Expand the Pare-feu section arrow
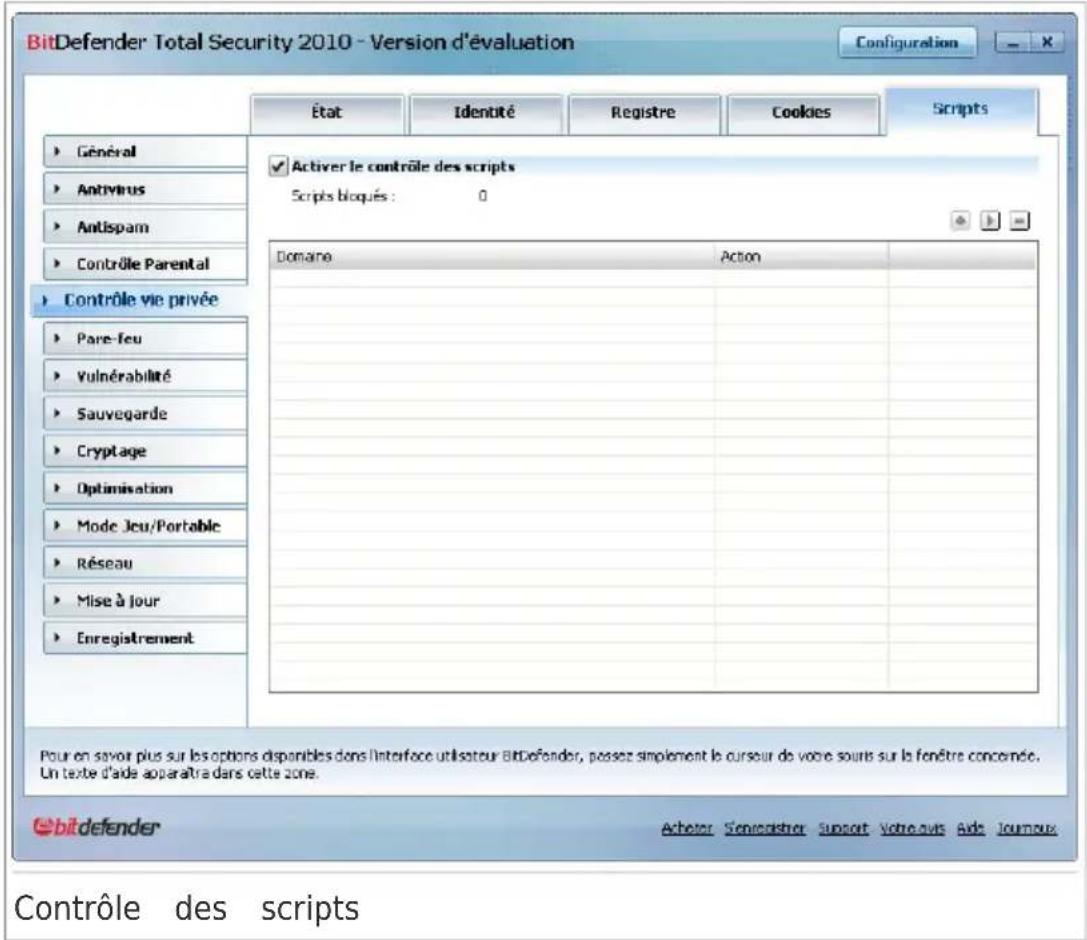 coord(58,338)
